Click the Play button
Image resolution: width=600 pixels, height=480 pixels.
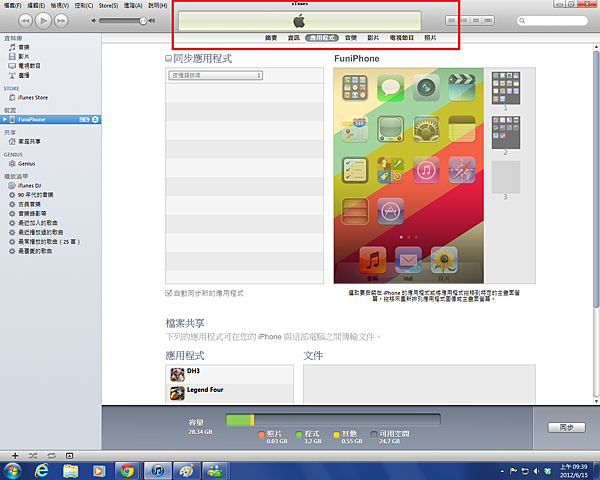(x=43, y=21)
